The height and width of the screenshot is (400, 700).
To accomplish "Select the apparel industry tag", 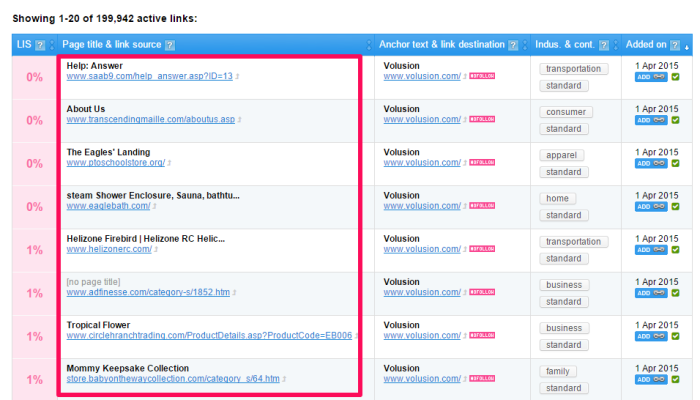I will [562, 155].
